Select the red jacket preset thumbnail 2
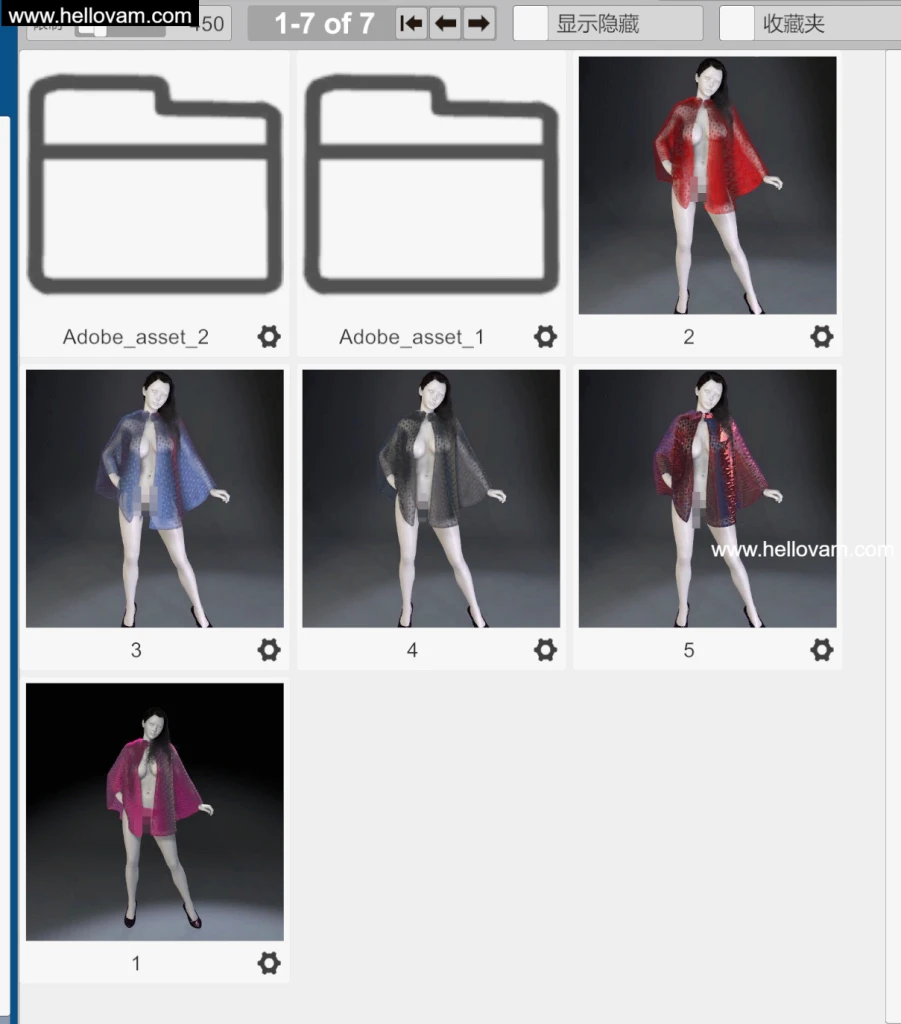 707,183
